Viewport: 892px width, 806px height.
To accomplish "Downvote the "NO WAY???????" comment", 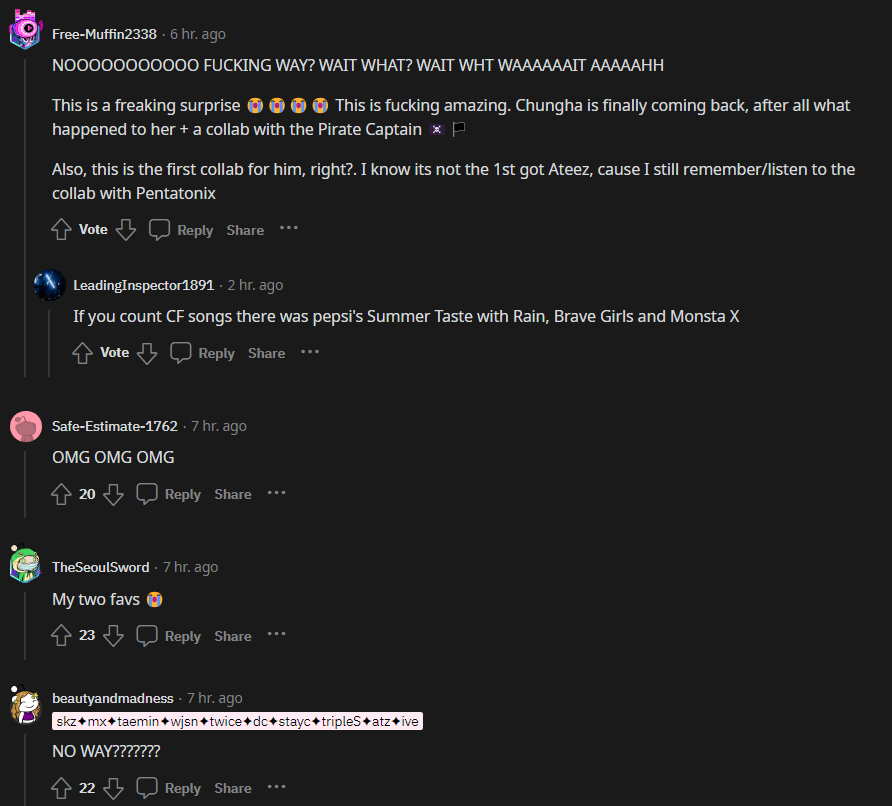I will [x=113, y=788].
